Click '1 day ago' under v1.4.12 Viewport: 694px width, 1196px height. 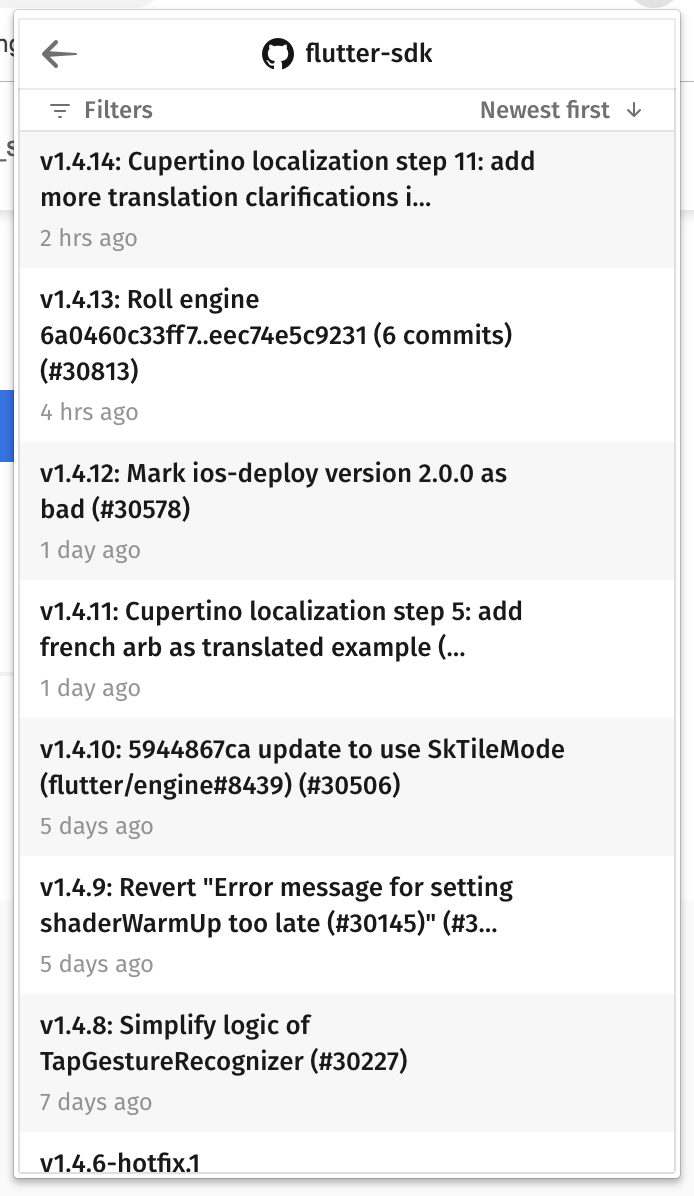(90, 550)
